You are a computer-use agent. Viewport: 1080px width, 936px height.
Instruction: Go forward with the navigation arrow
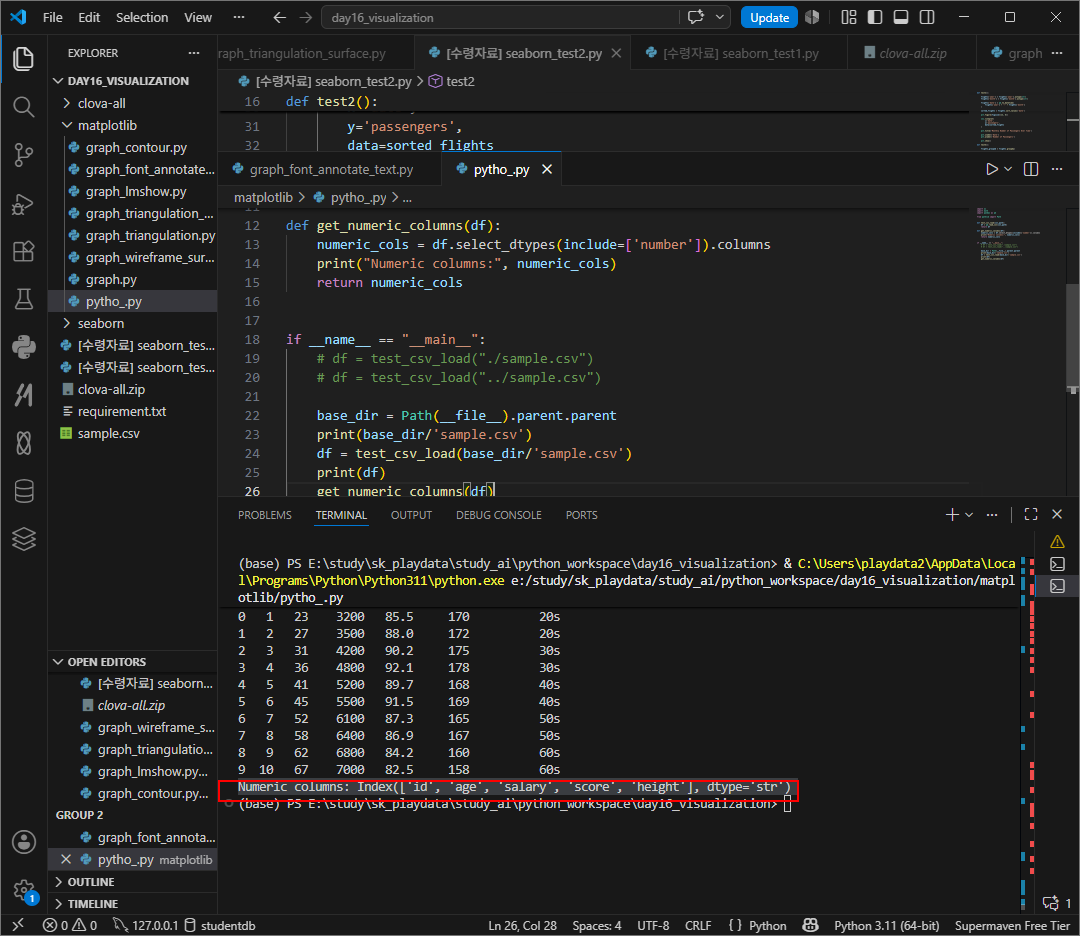click(306, 17)
